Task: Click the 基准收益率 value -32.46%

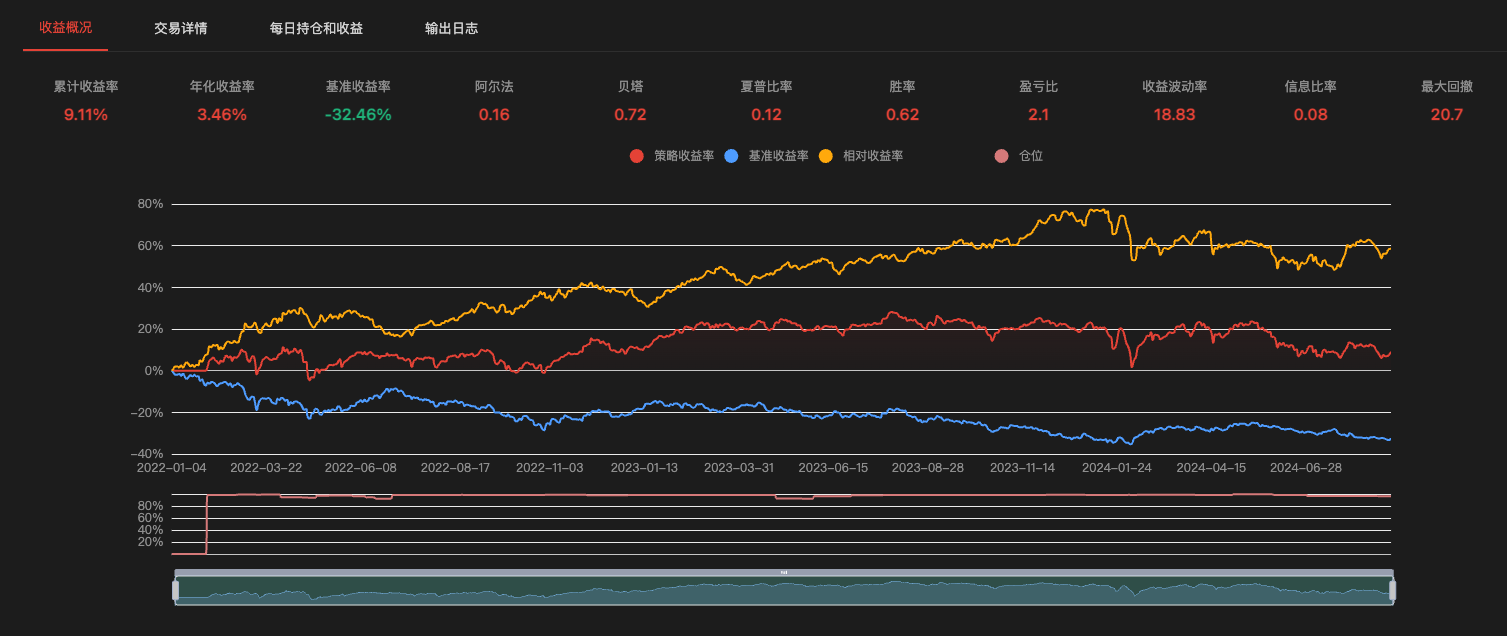Action: tap(358, 114)
